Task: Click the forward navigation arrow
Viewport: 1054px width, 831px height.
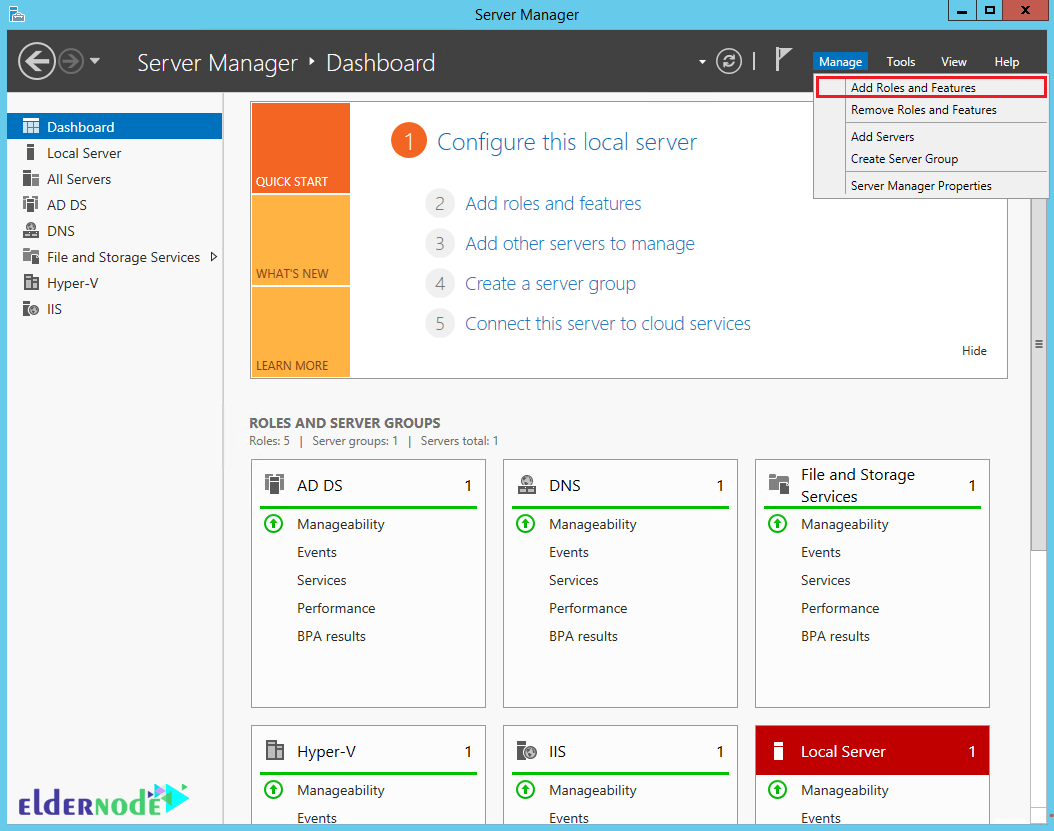Action: [71, 61]
